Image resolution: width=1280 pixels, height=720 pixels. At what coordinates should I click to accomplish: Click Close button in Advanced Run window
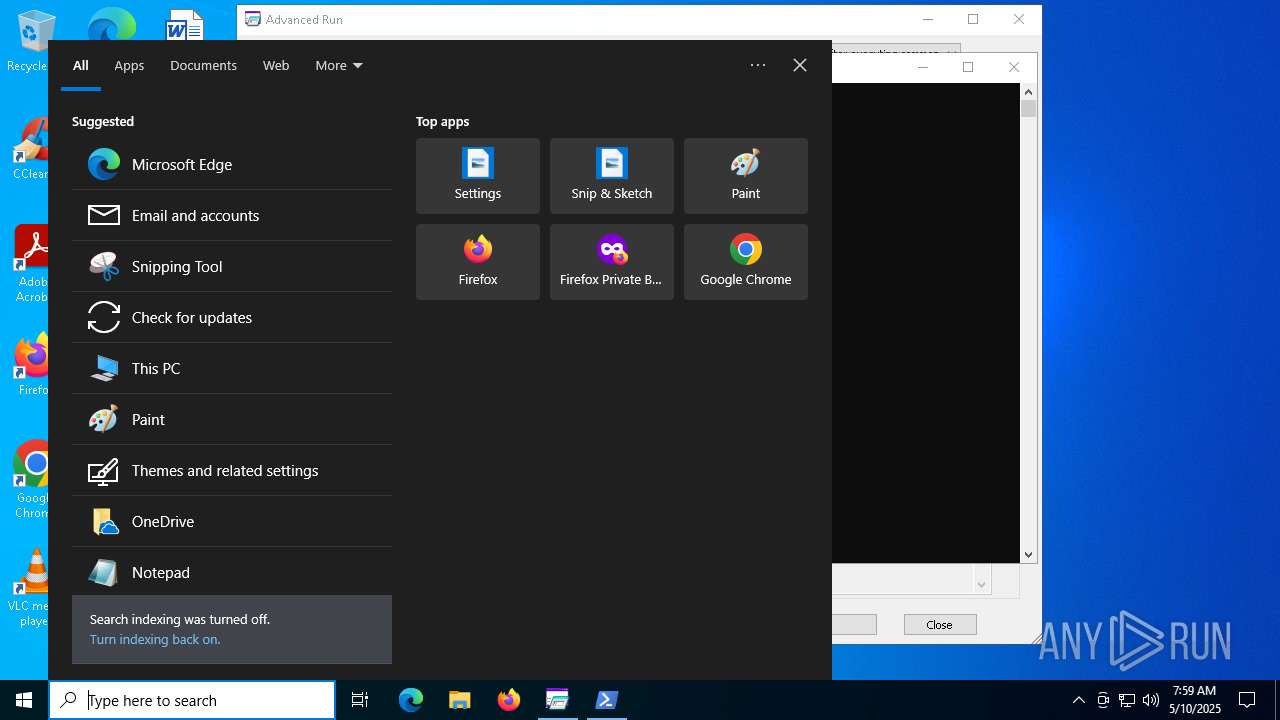(x=939, y=624)
